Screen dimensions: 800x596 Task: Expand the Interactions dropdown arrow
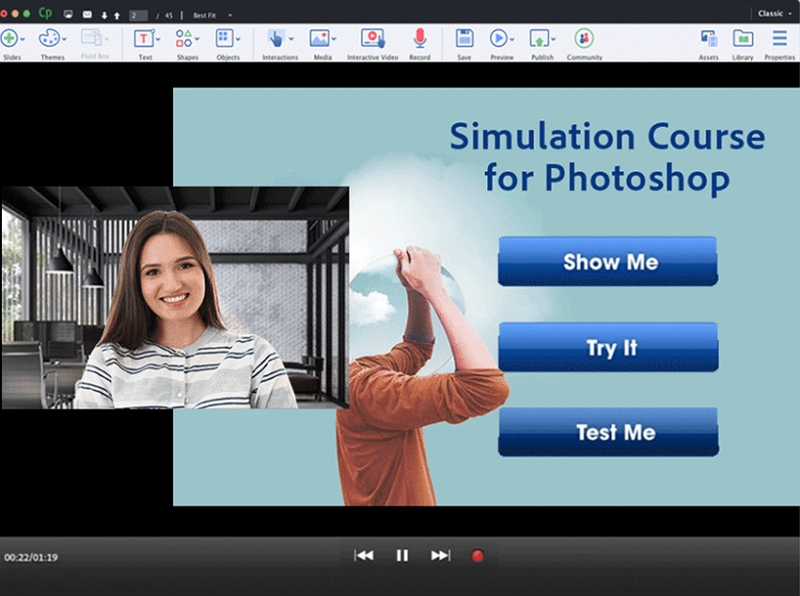pyautogui.click(x=291, y=39)
